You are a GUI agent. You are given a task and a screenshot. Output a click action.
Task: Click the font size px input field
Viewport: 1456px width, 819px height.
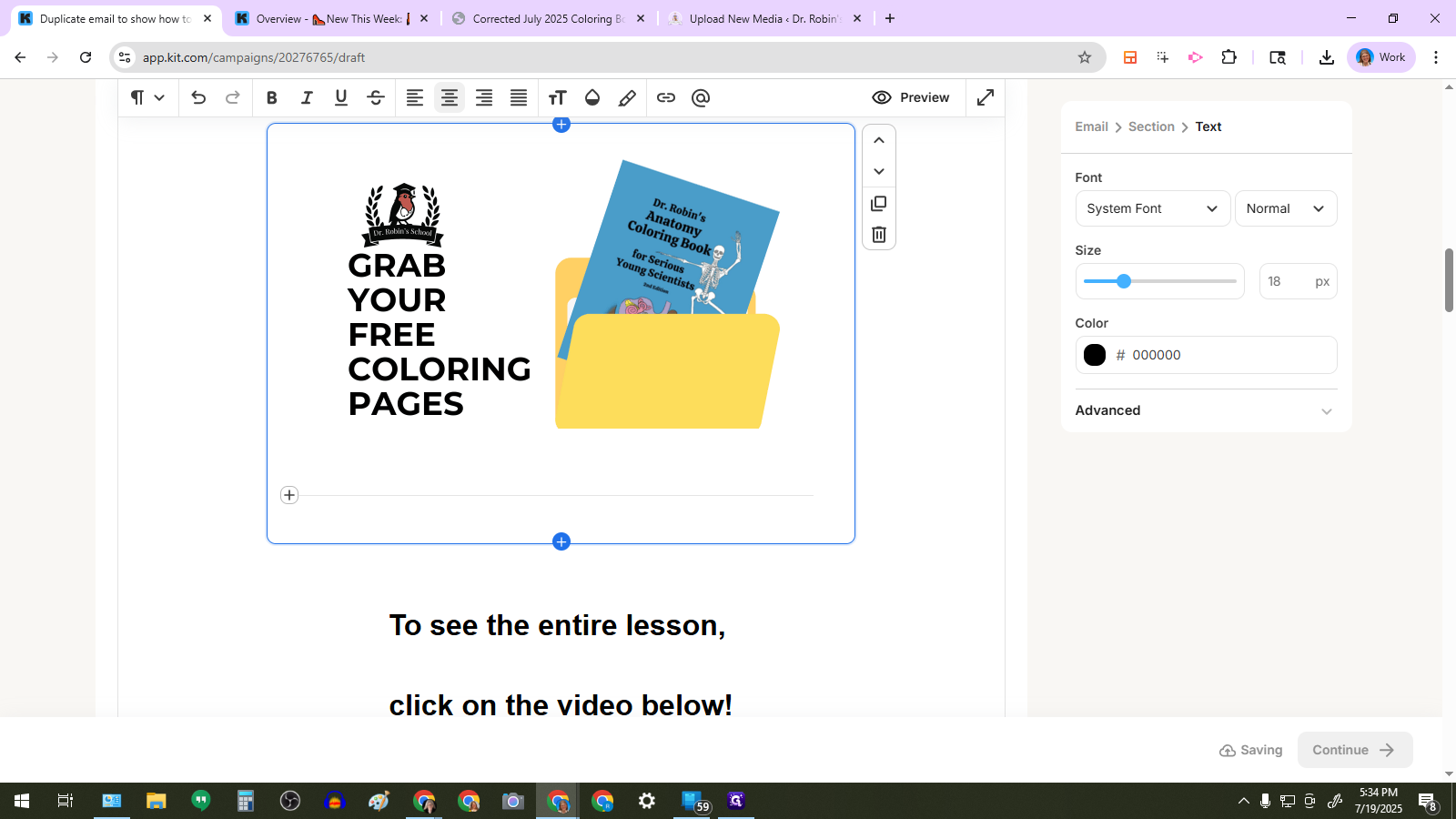1286,282
